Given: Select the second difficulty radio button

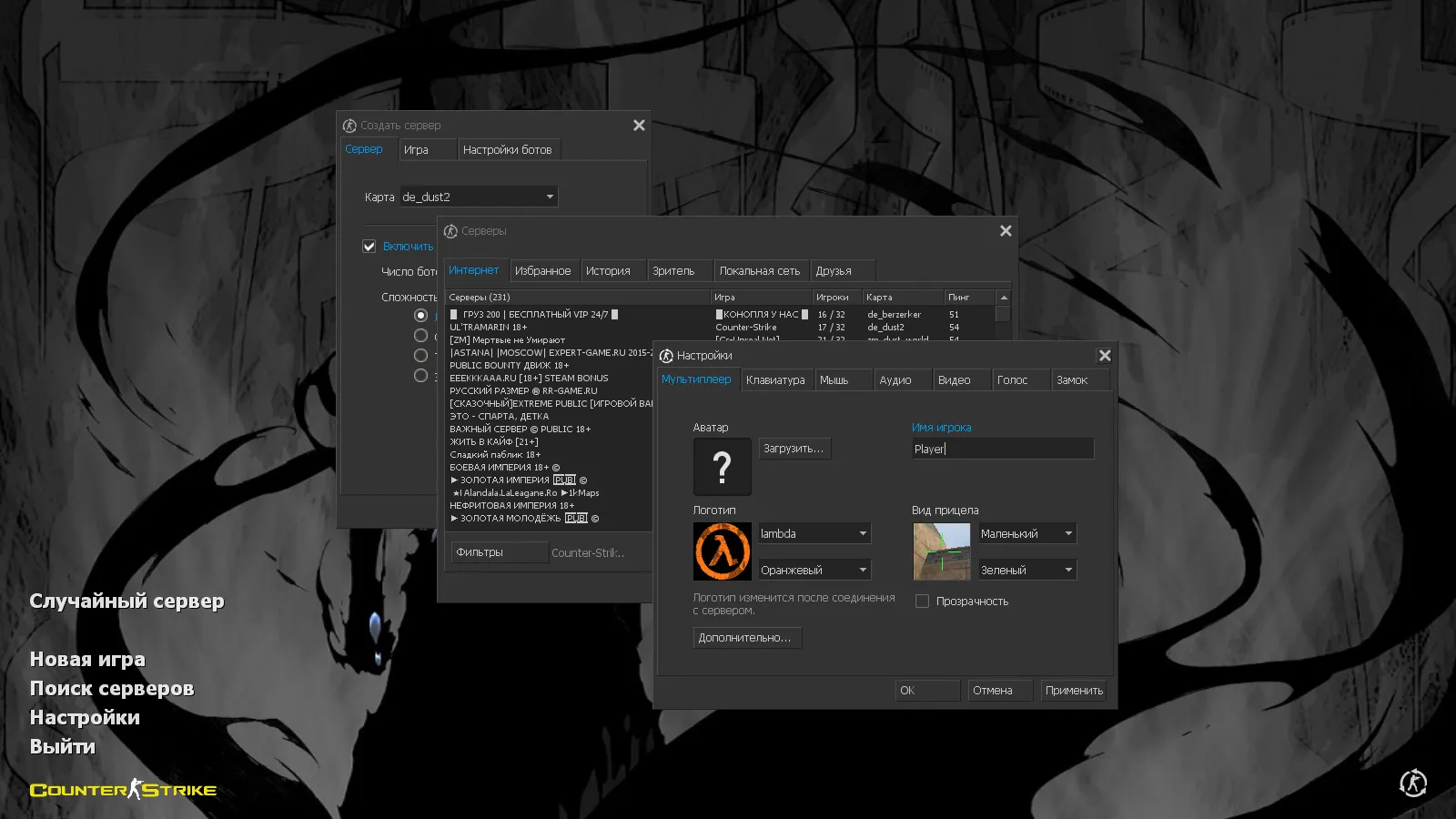Looking at the screenshot, I should [x=420, y=336].
